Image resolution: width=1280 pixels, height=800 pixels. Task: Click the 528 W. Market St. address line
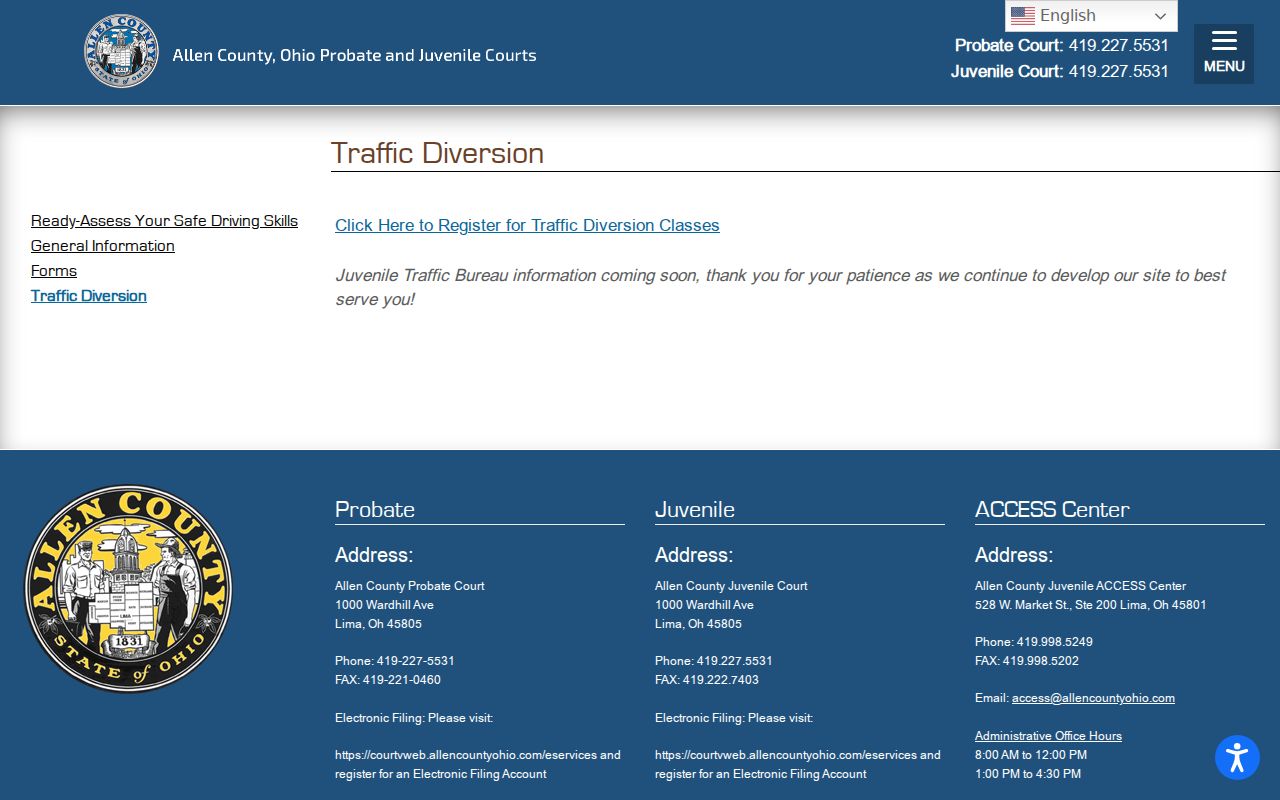point(1091,605)
